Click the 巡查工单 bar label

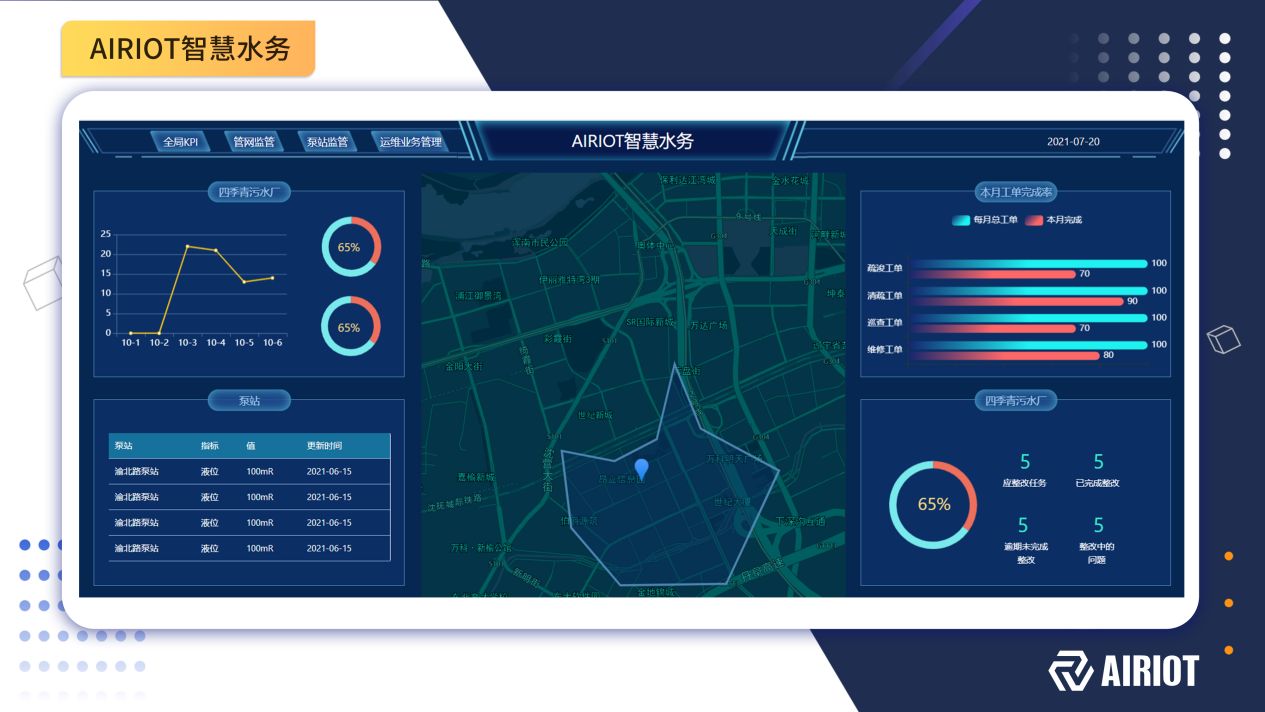point(885,323)
